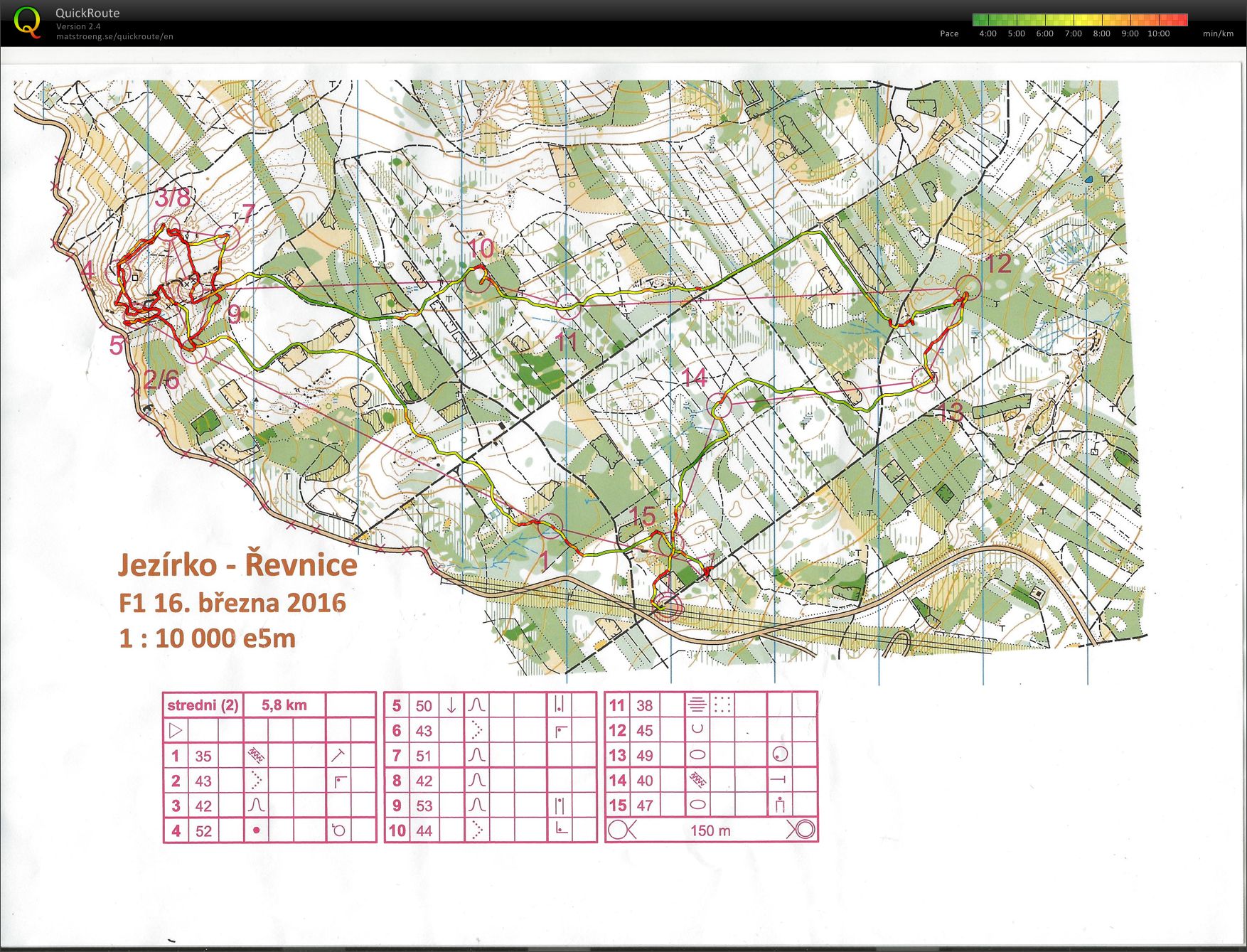The image size is (1247, 952).
Task: Click the last-control symbol left of '150 m'
Action: (622, 830)
